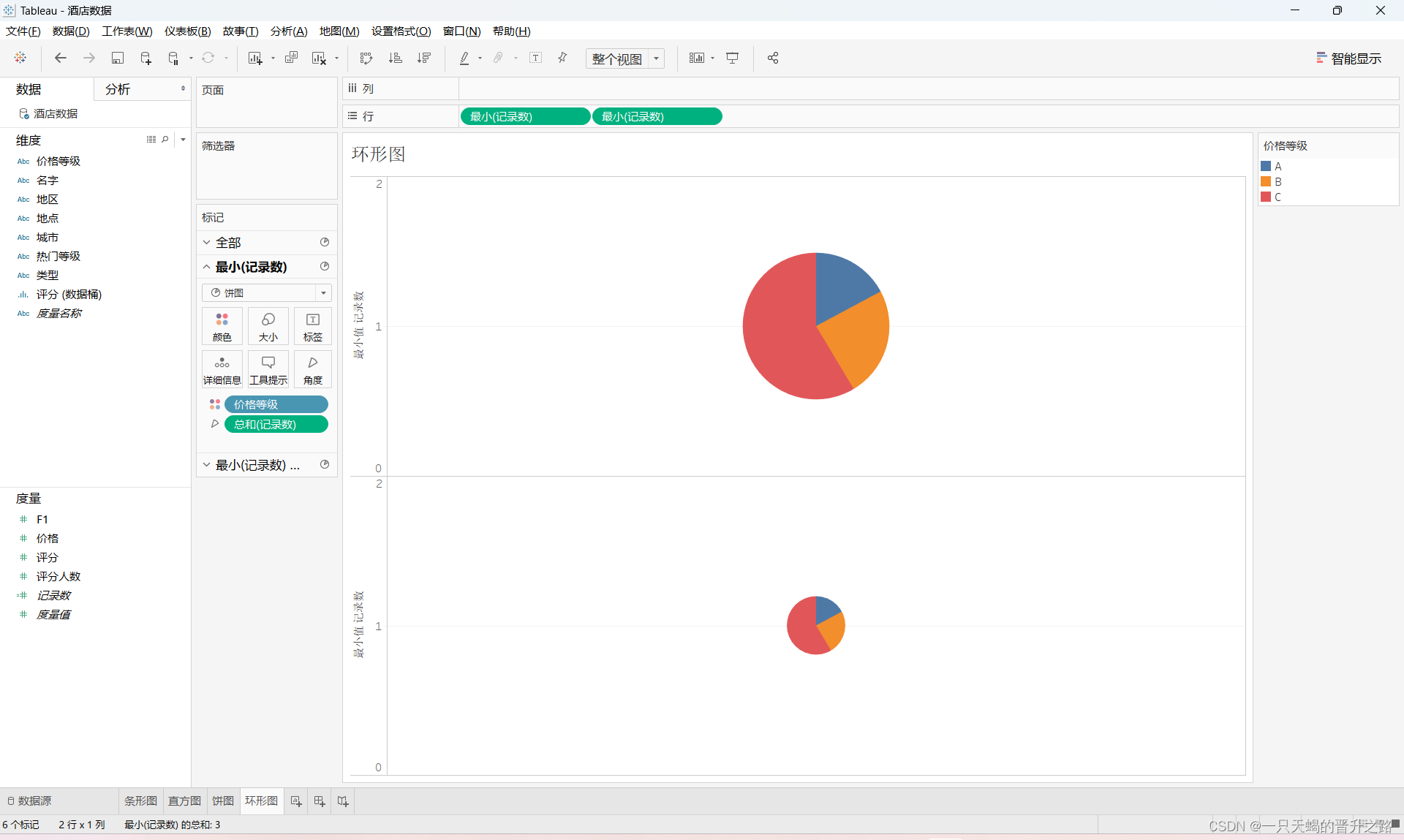The width and height of the screenshot is (1404, 840).
Task: Click the show/hide cards icon
Action: pyautogui.click(x=697, y=58)
